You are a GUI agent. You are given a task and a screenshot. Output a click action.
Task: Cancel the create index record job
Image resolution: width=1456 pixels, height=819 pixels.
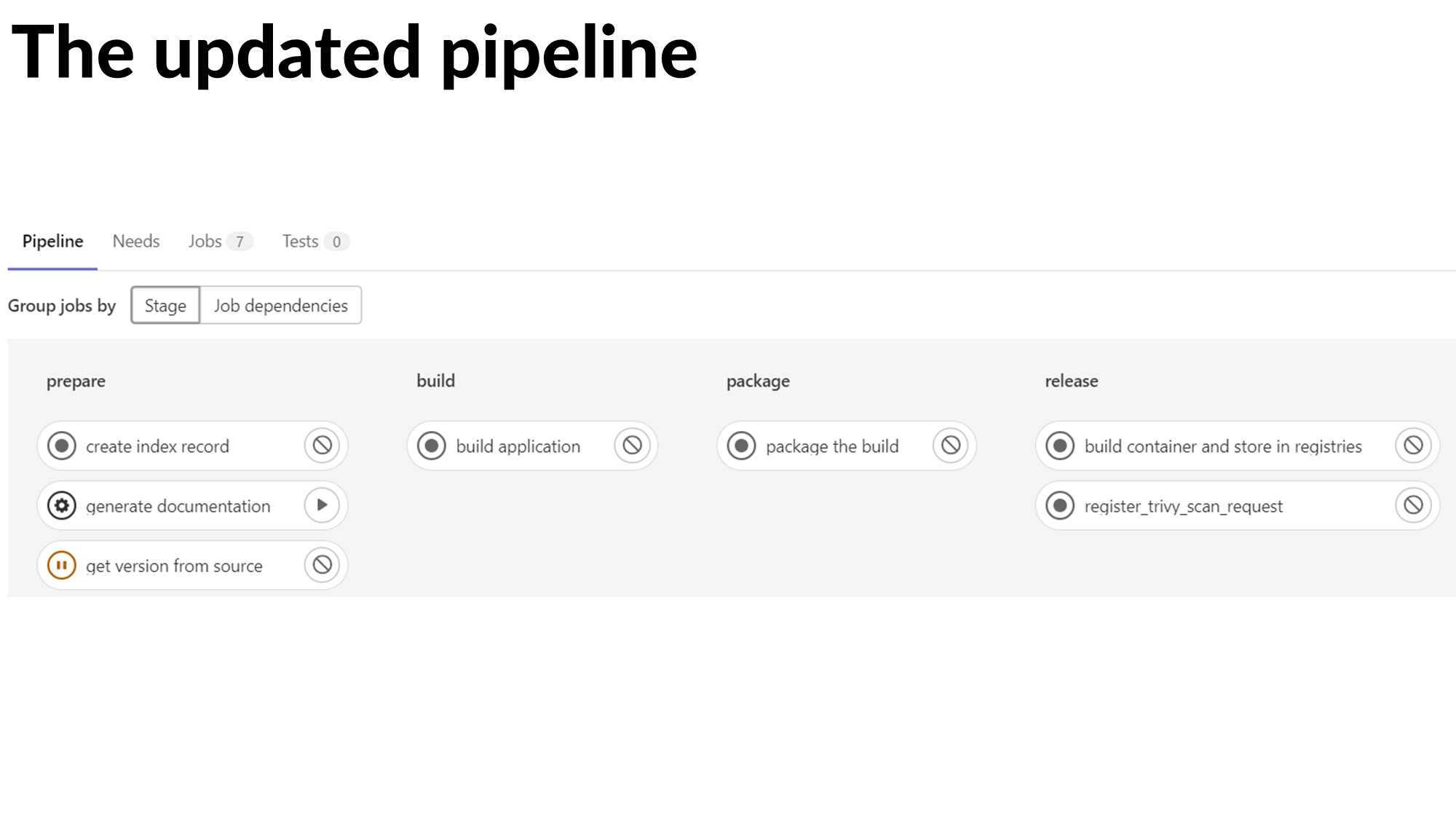[x=322, y=446]
